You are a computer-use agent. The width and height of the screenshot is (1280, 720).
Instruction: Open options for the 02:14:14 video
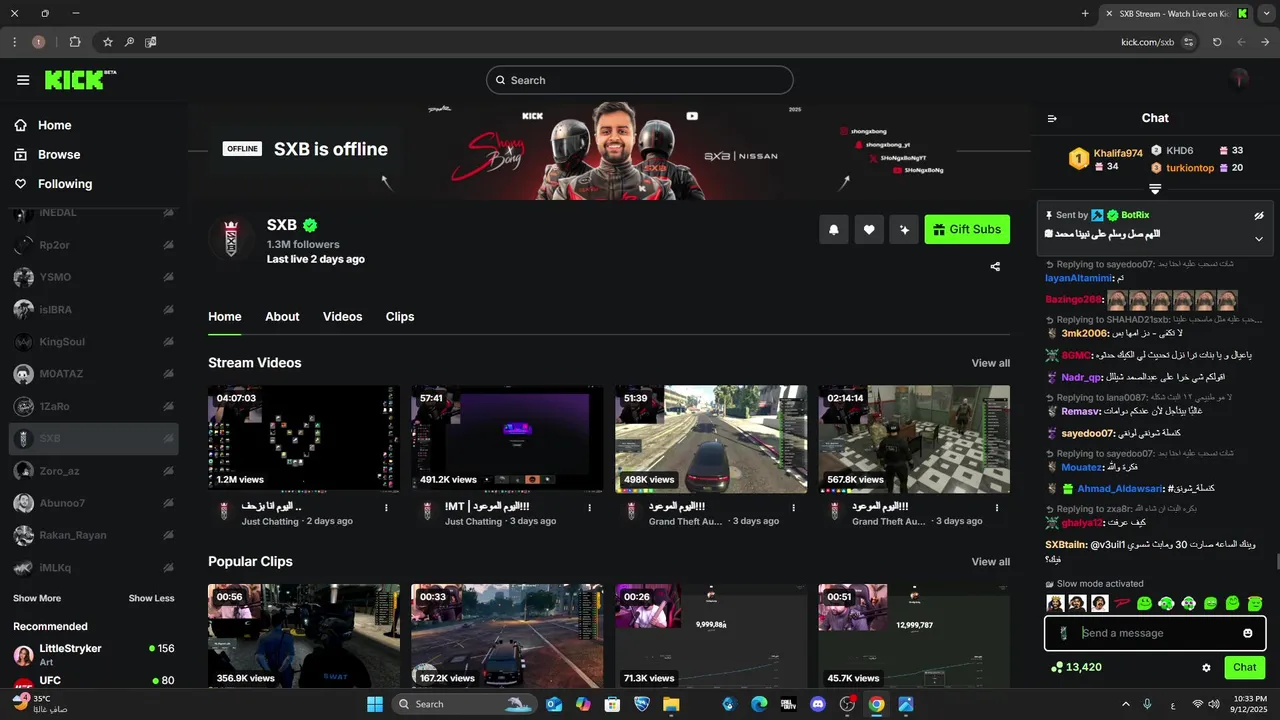pos(997,508)
